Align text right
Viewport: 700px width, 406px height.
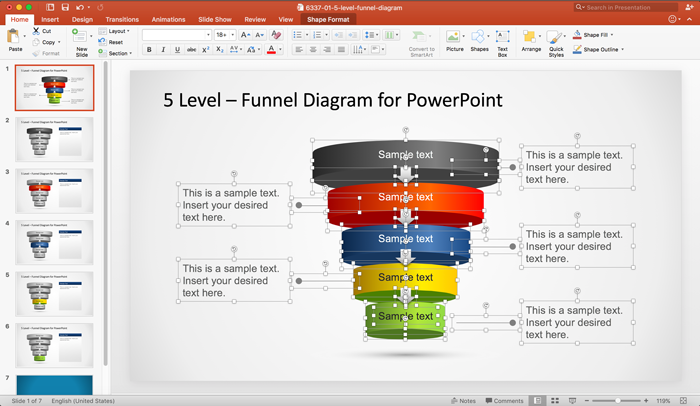(x=327, y=50)
